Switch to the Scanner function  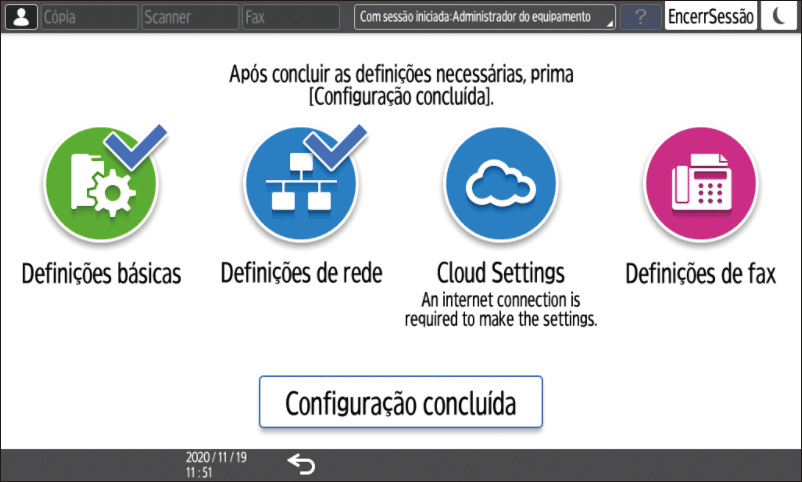pos(190,17)
